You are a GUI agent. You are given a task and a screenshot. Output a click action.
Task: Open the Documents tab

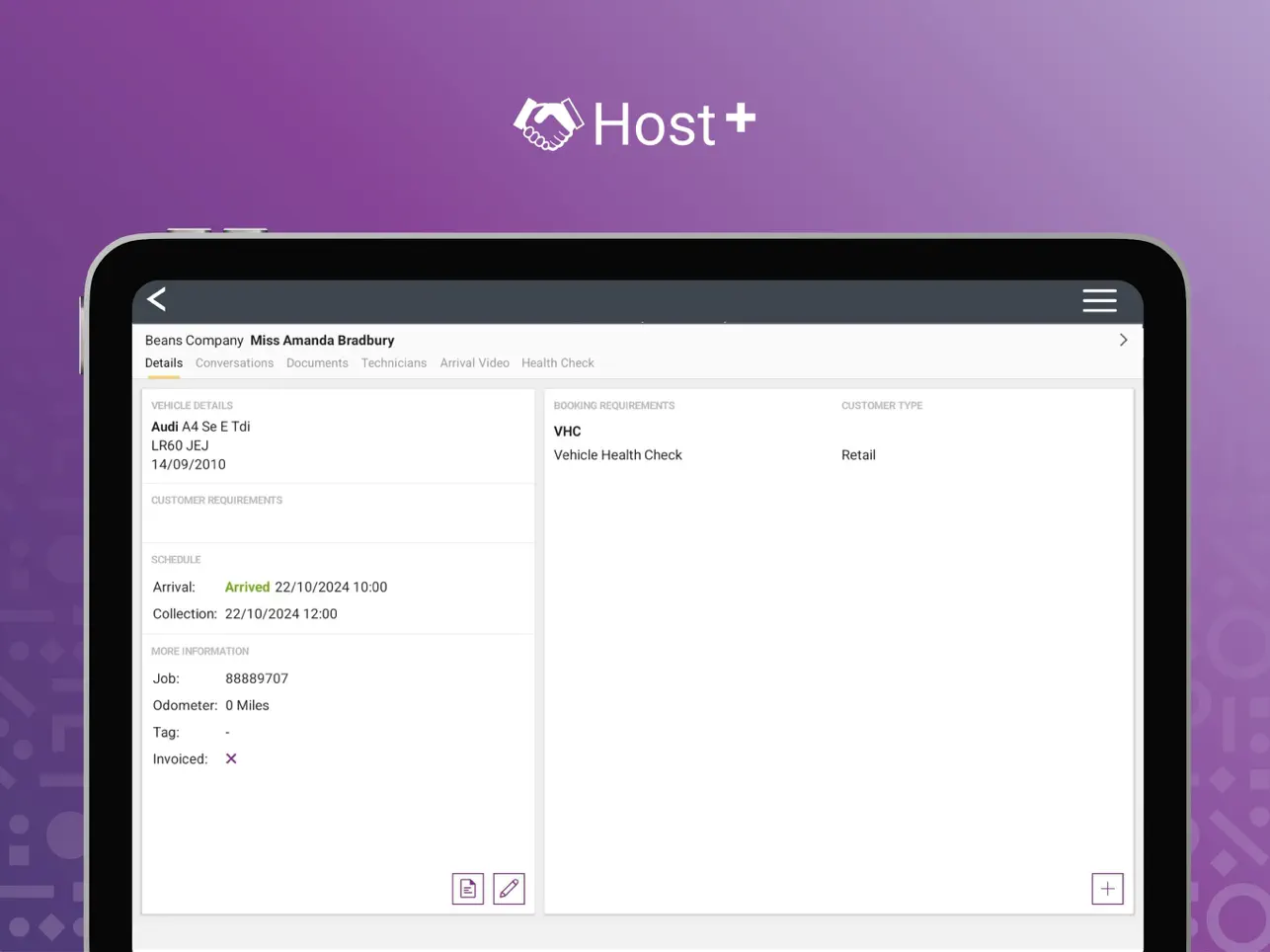(x=317, y=363)
